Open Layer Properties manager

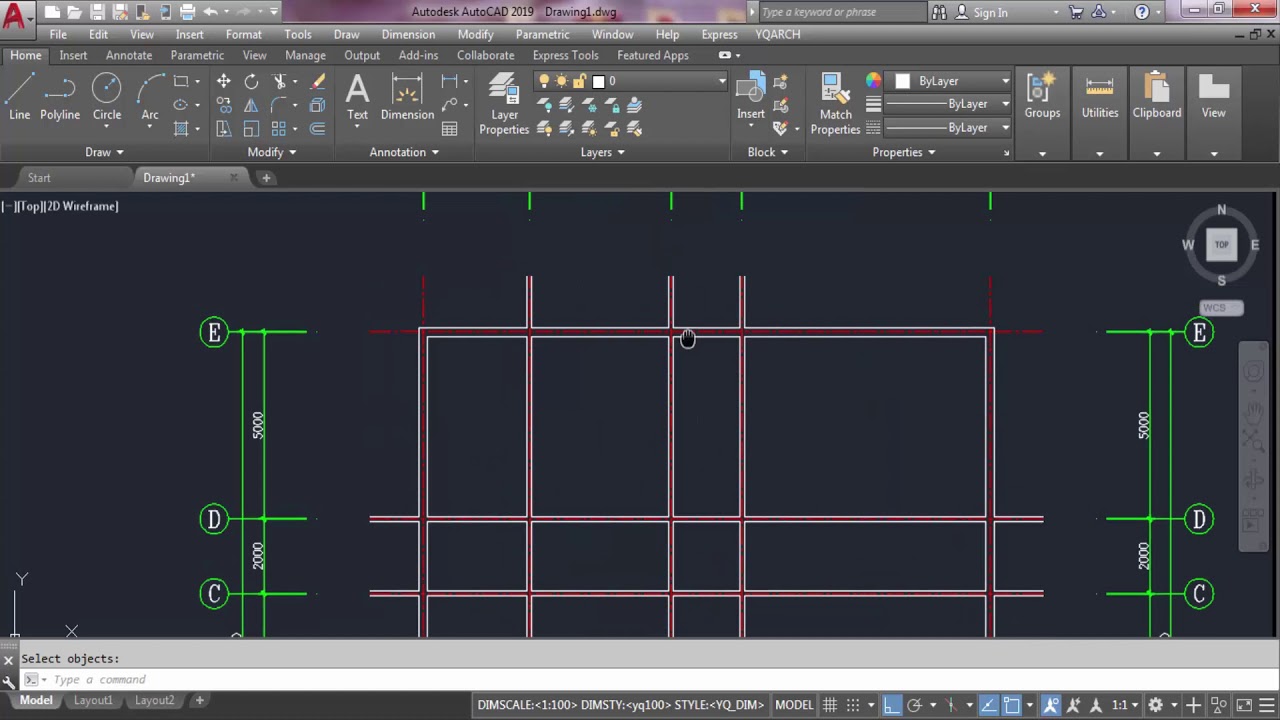click(x=504, y=104)
